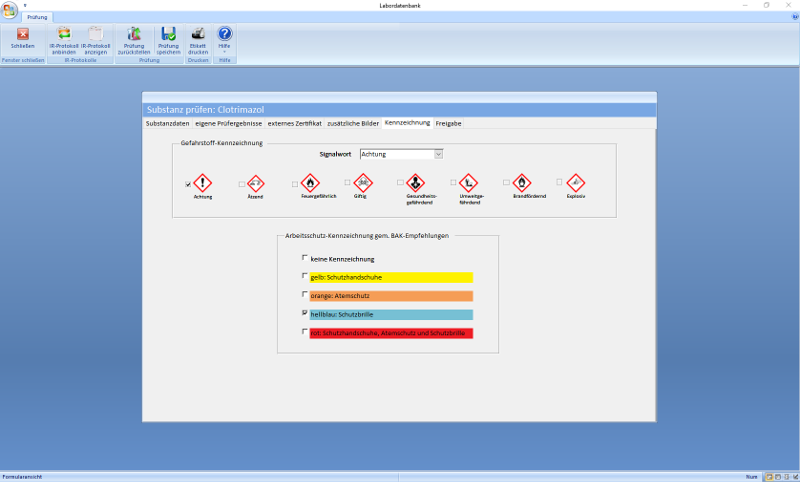Open the Signalwort dropdown
800x482 pixels.
438,154
